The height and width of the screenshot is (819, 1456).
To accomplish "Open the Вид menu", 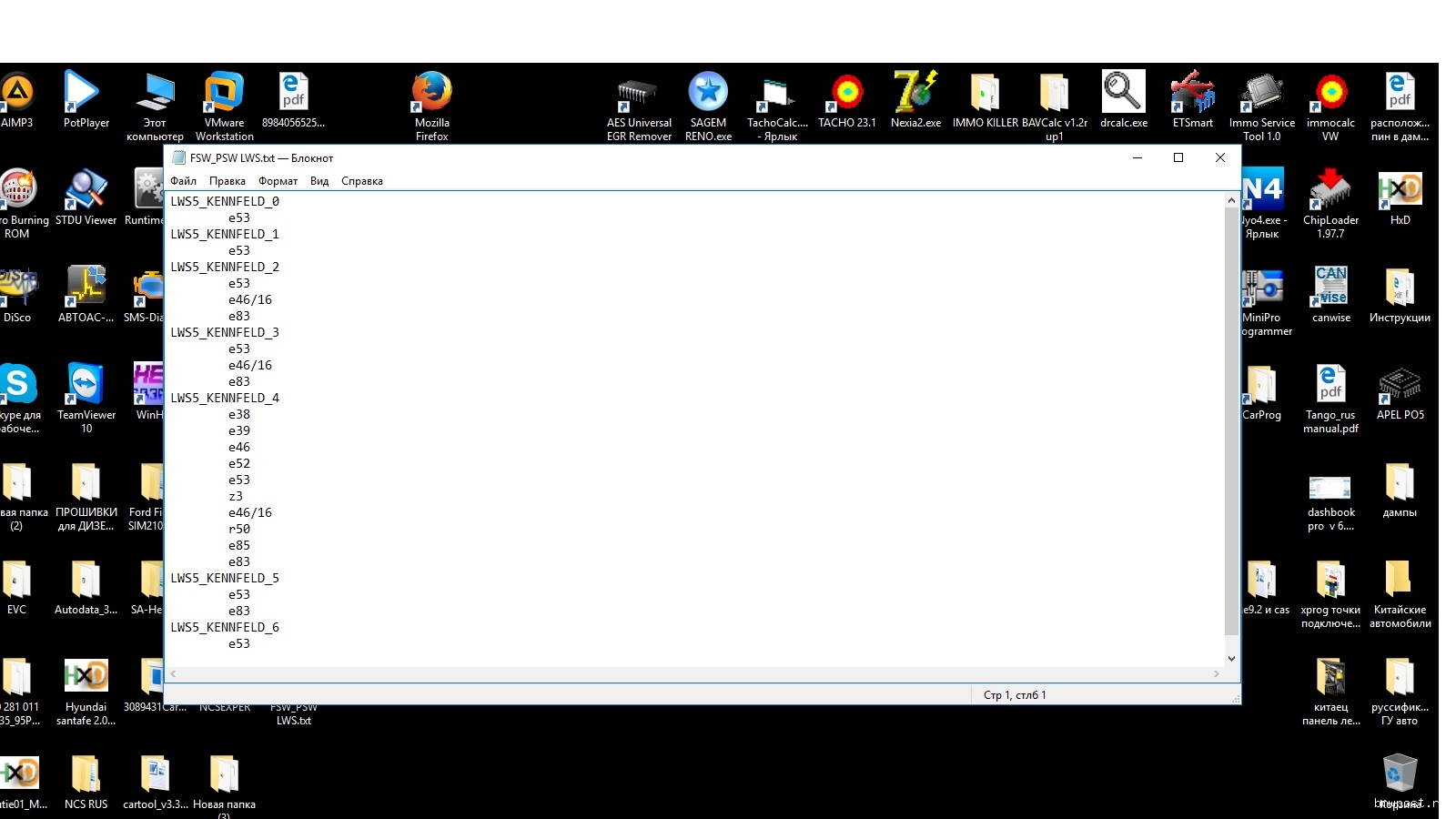I will point(318,181).
